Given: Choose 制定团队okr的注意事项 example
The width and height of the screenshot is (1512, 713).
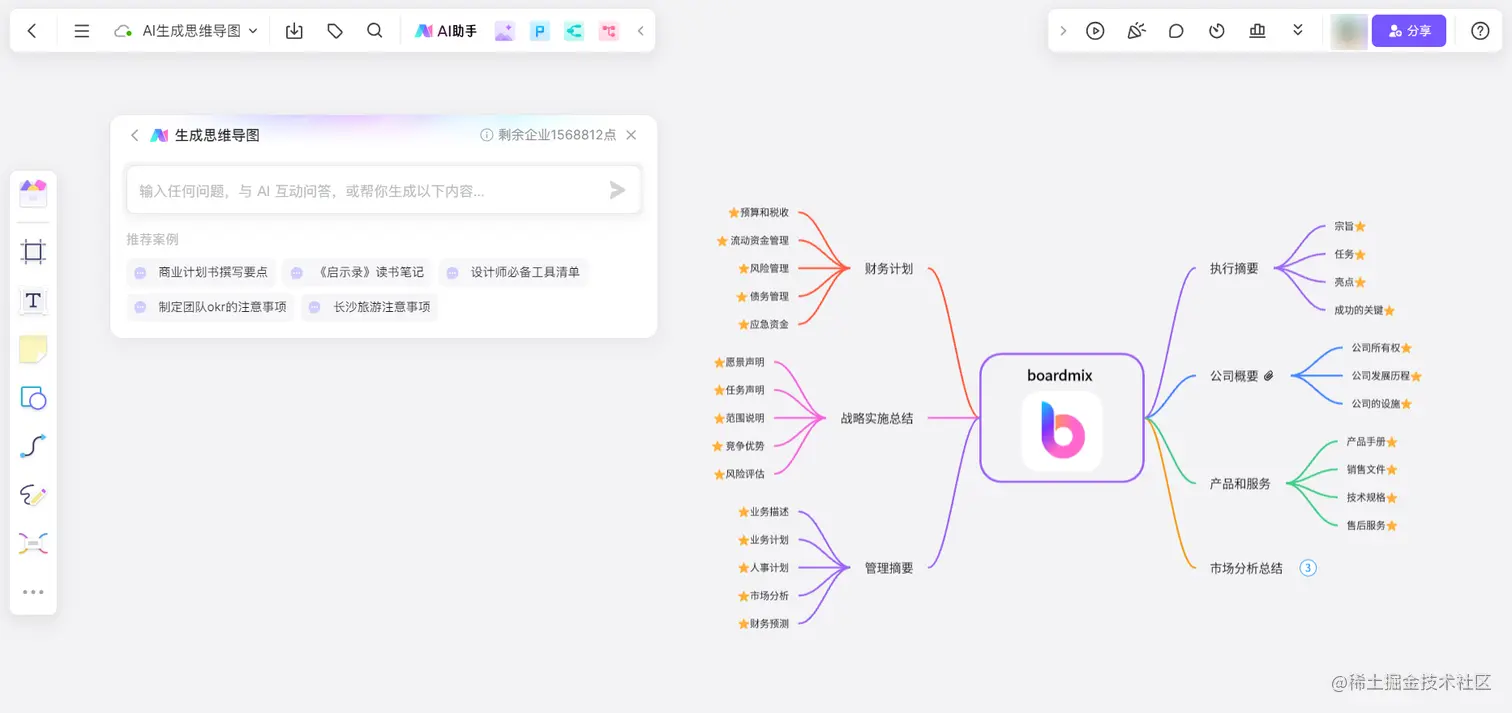Looking at the screenshot, I should pos(211,307).
